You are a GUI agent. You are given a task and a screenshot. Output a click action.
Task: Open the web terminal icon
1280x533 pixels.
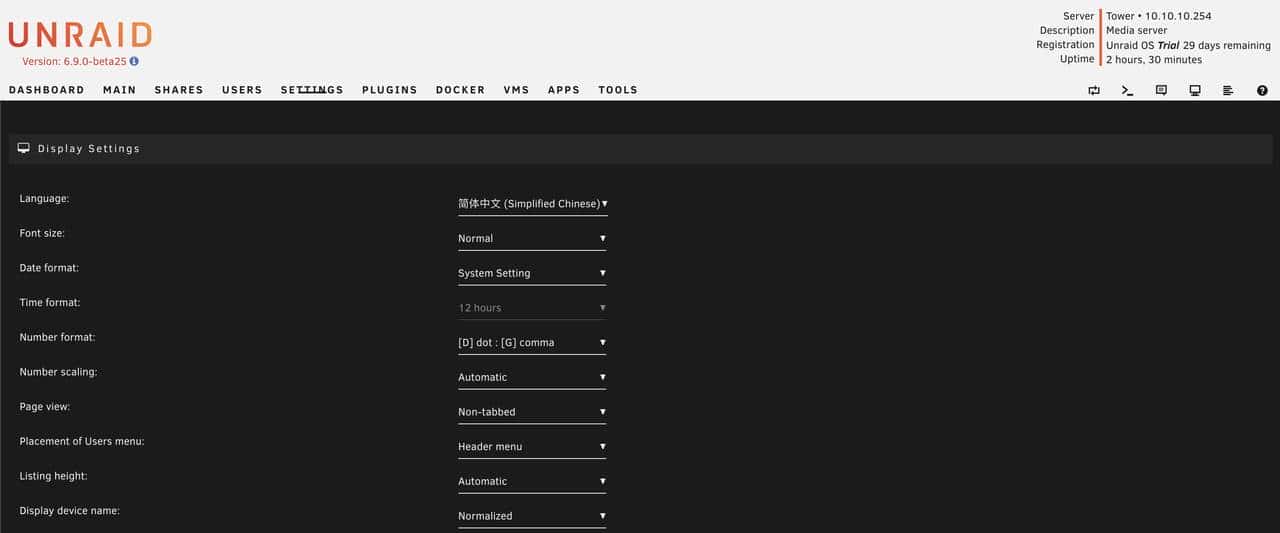click(1127, 90)
